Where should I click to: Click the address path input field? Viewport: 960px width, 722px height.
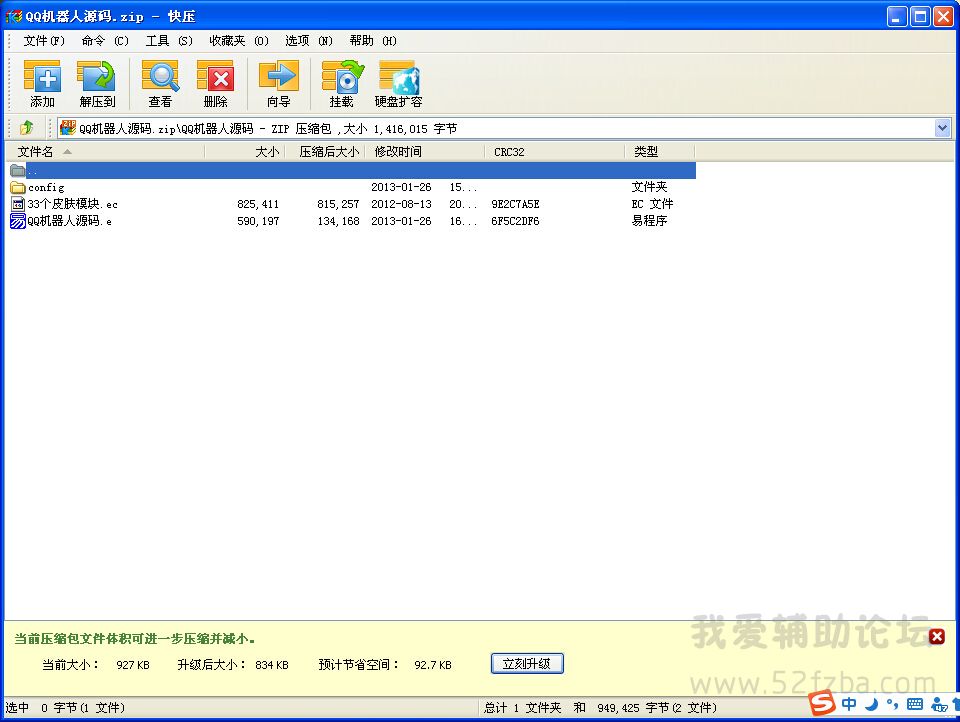(505, 128)
